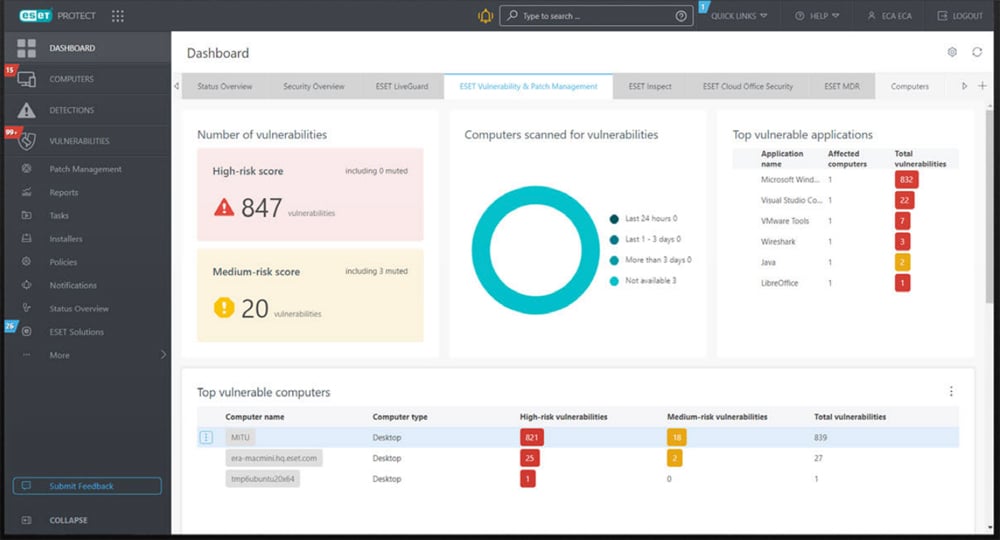Screen dimensions: 1000x540
Task: Click the Submit Feedback button
Action: coord(87,486)
